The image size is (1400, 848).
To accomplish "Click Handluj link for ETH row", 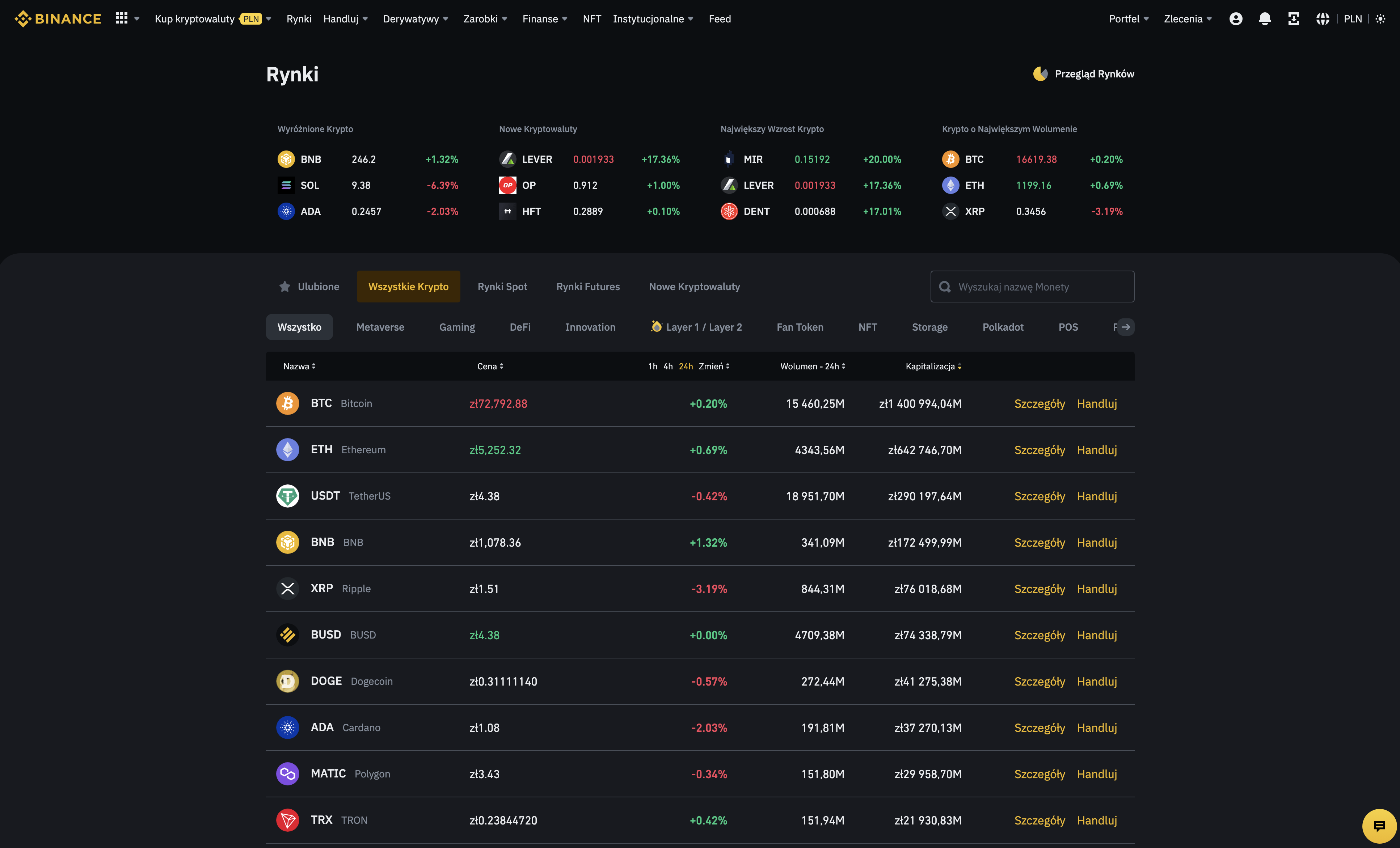I will 1097,450.
